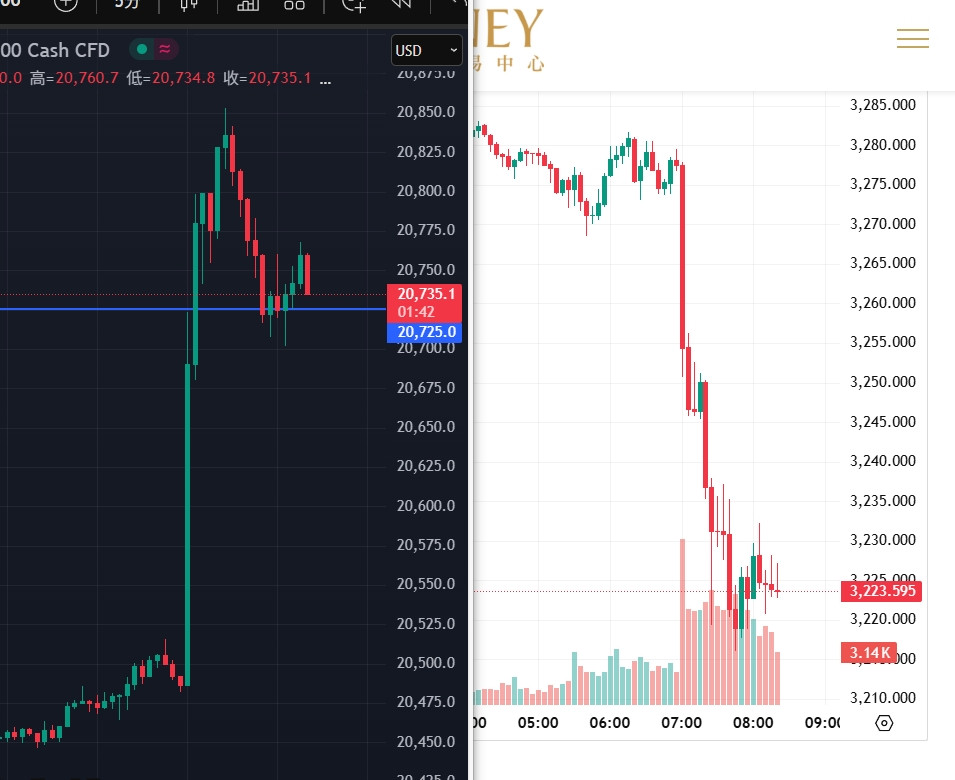Expand the USD currency dropdown
The image size is (955, 780).
[x=427, y=50]
